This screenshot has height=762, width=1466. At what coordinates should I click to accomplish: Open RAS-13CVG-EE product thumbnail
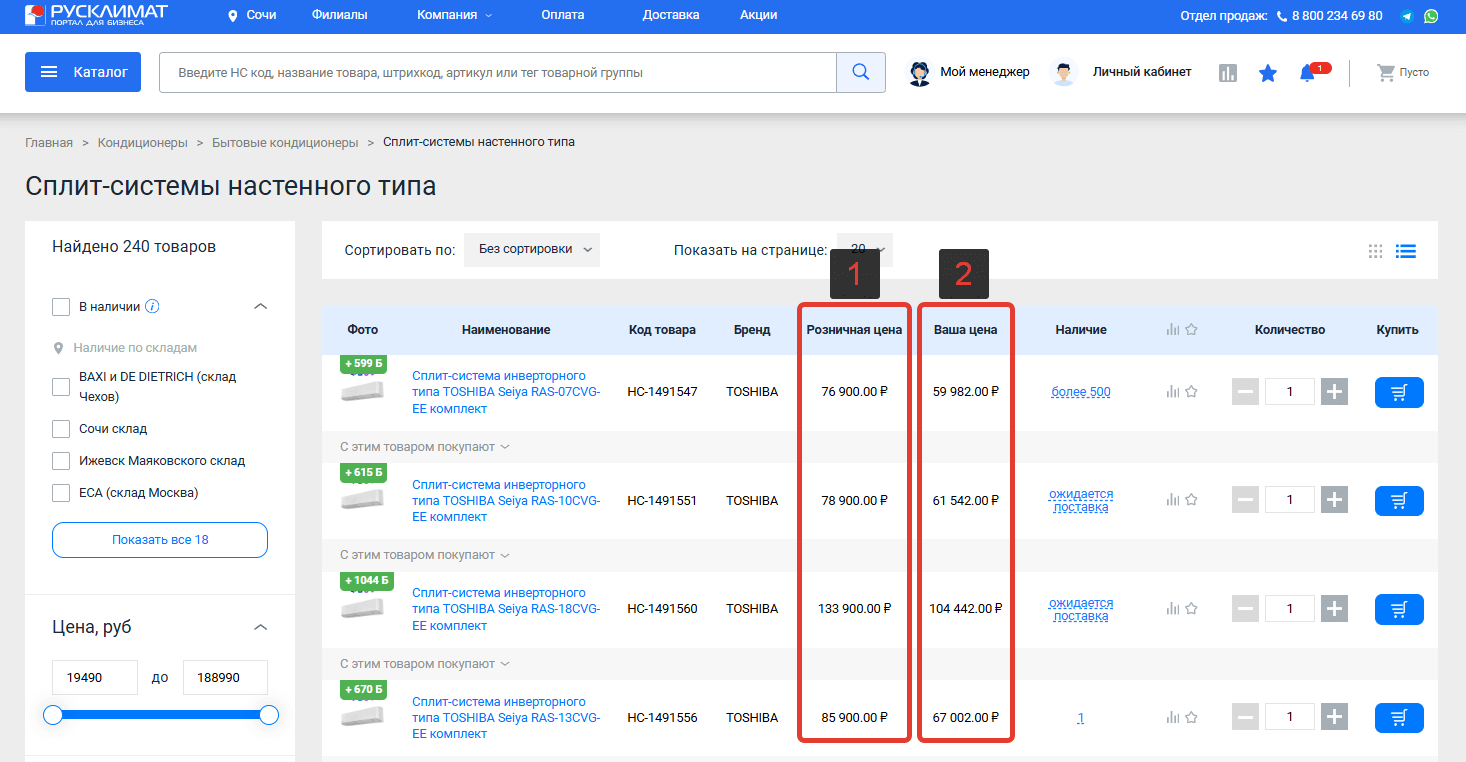[362, 716]
